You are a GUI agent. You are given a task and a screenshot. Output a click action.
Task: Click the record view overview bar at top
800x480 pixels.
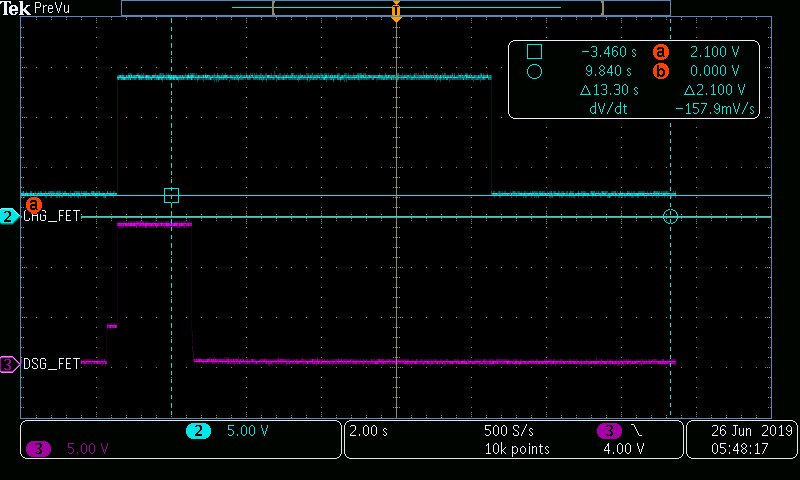pos(396,8)
